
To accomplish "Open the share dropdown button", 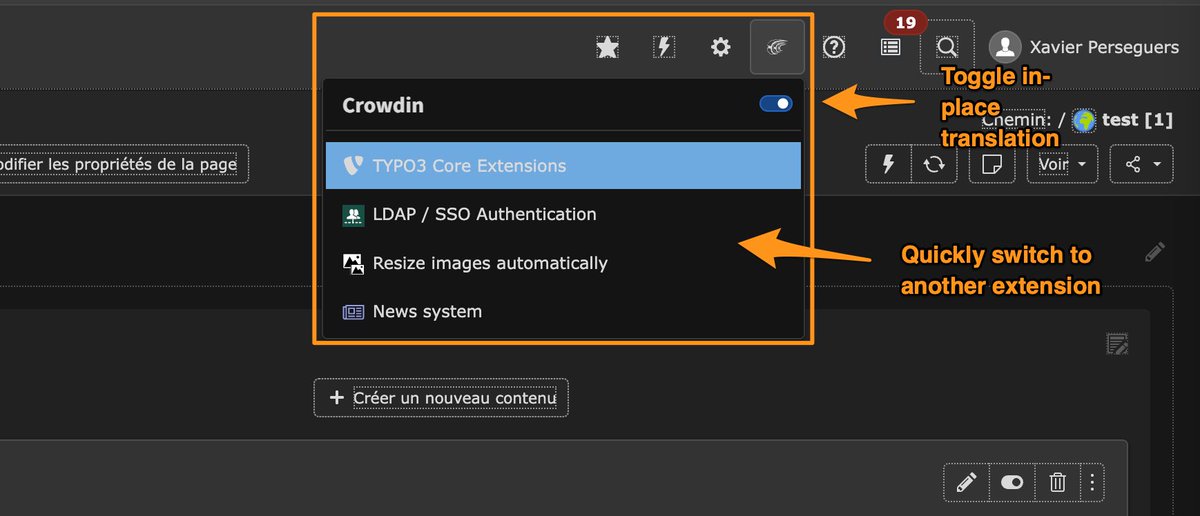I will [1142, 164].
